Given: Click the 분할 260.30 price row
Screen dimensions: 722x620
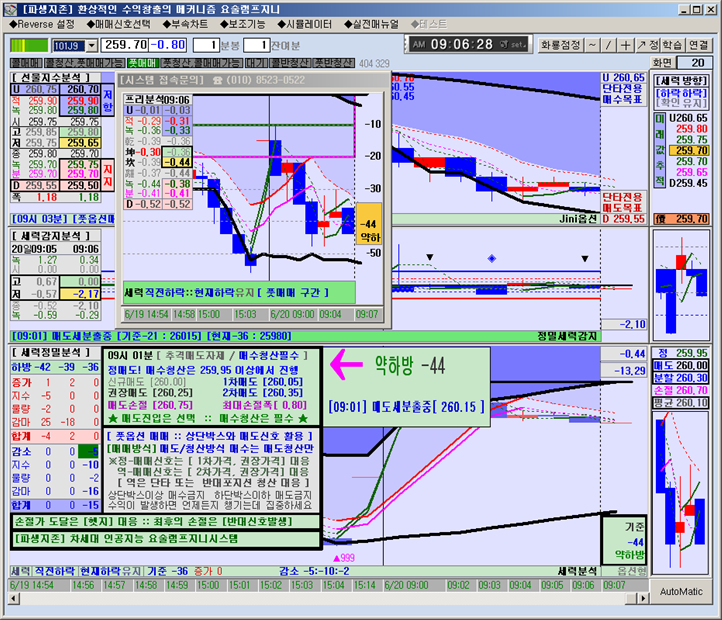Looking at the screenshot, I should coord(681,378).
